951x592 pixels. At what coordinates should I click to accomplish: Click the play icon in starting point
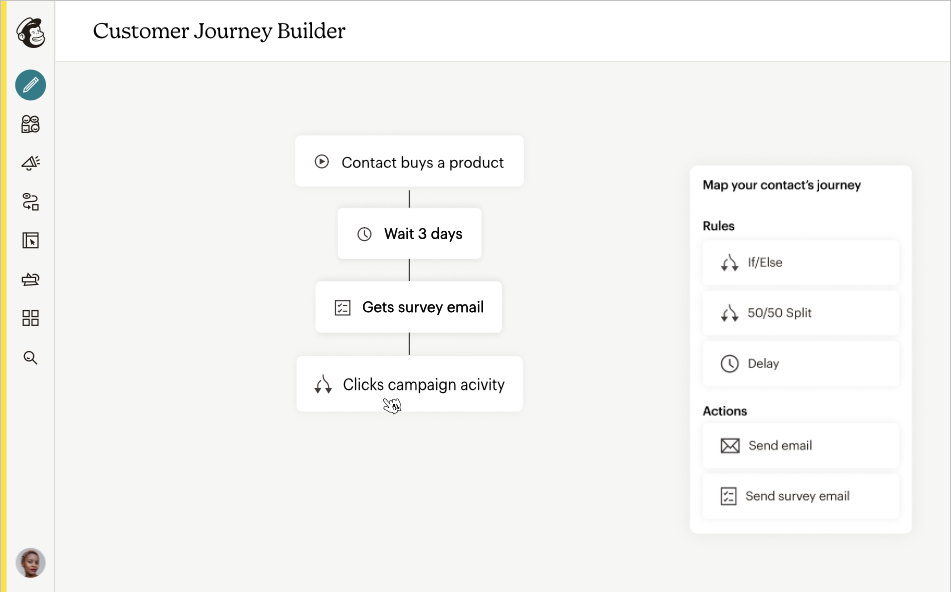click(321, 161)
